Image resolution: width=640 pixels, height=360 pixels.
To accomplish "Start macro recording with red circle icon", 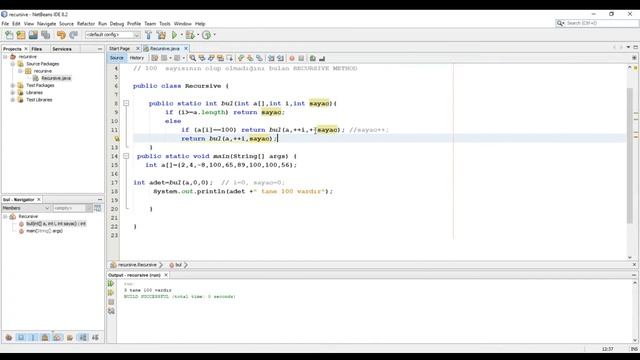I will tap(292, 58).
